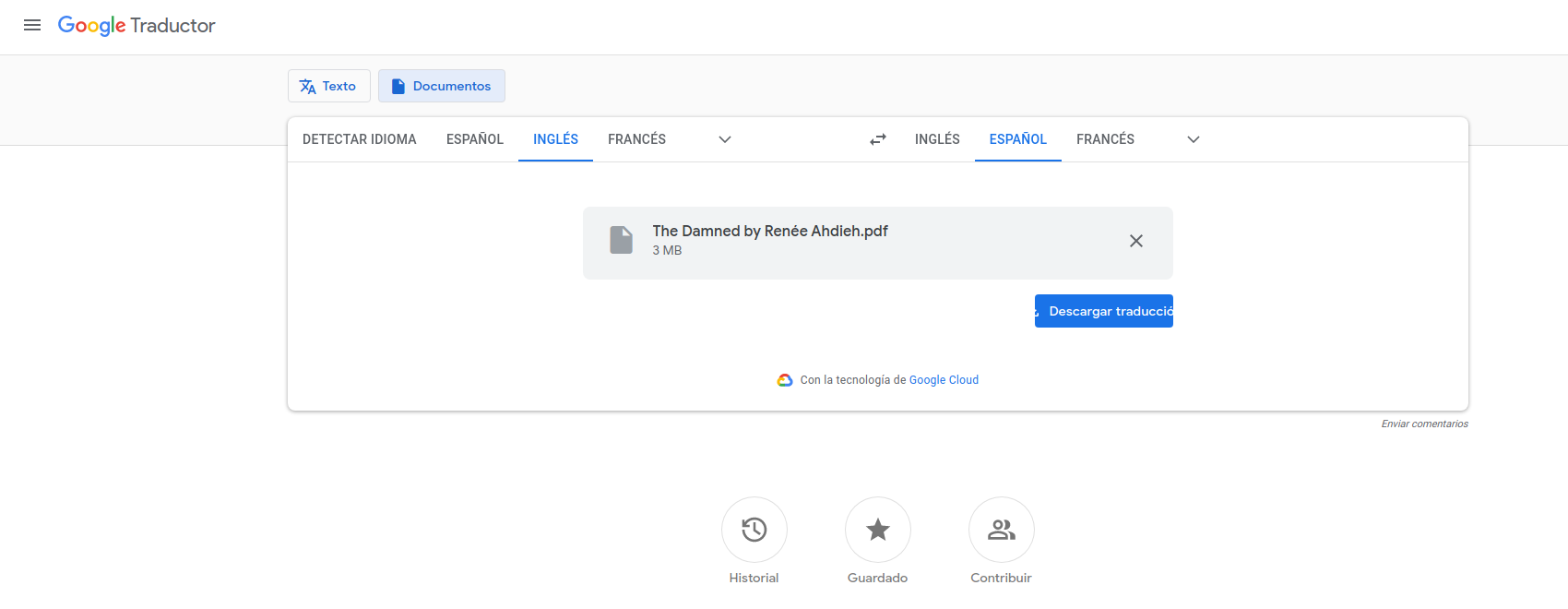The height and width of the screenshot is (609, 1568).
Task: Switch to Texto translation mode
Action: pos(328,86)
